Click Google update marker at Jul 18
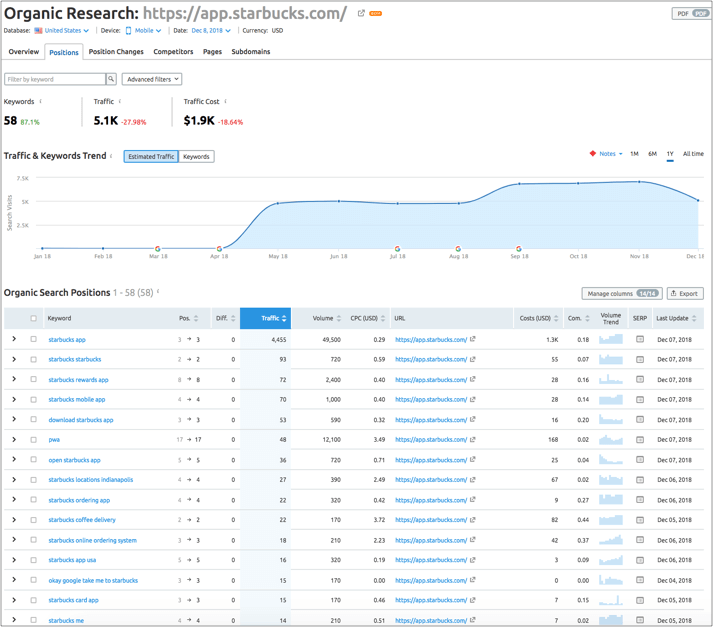 click(x=397, y=249)
